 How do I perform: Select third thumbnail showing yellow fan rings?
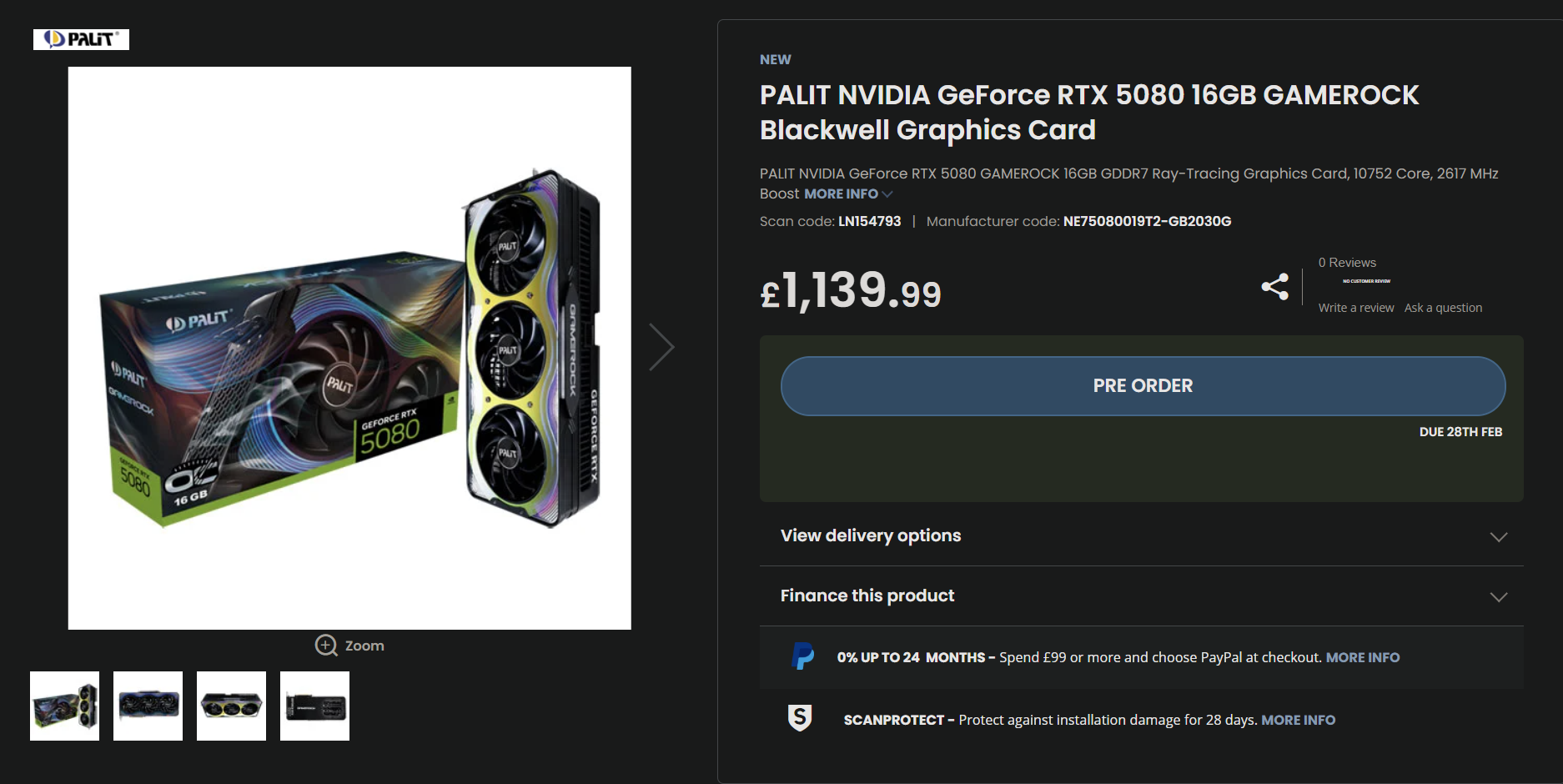click(231, 706)
